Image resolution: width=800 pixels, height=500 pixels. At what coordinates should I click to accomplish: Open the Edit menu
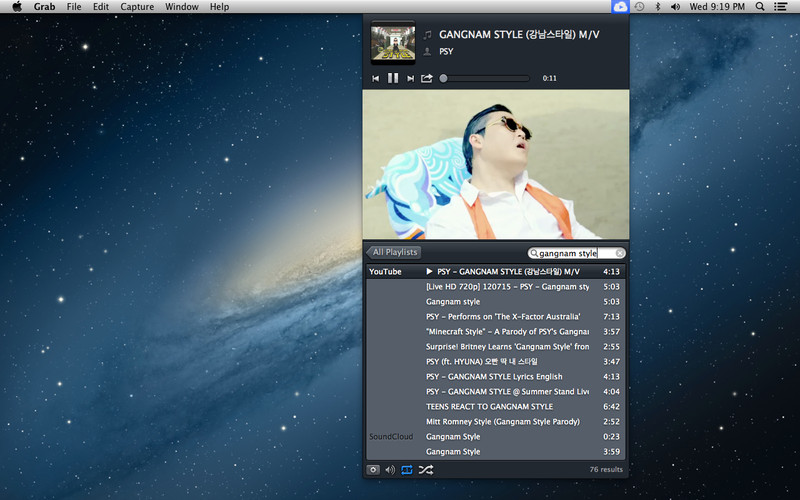(x=101, y=7)
